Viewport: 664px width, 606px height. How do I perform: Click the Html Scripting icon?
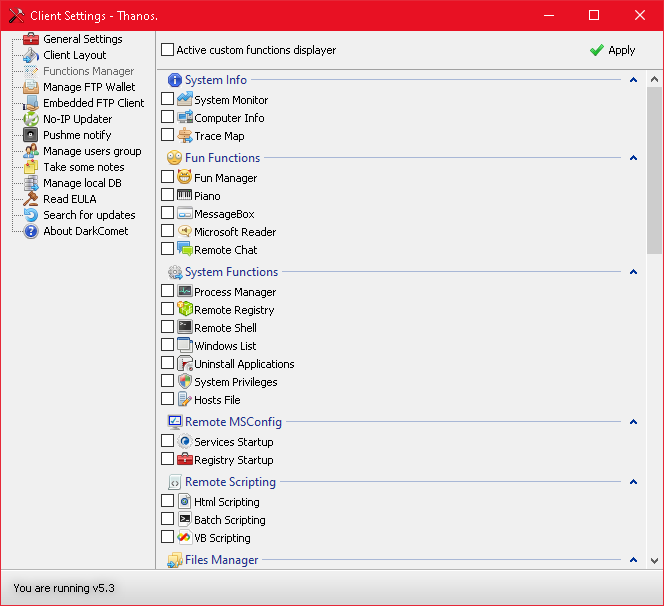(185, 502)
